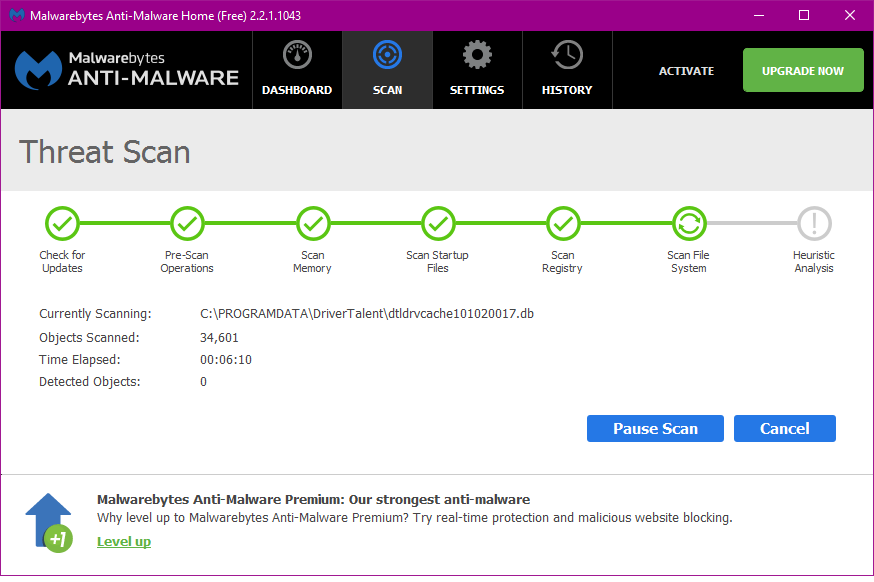This screenshot has width=874, height=582.
Task: Switch to the HISTORY tab label
Action: pyautogui.click(x=567, y=90)
